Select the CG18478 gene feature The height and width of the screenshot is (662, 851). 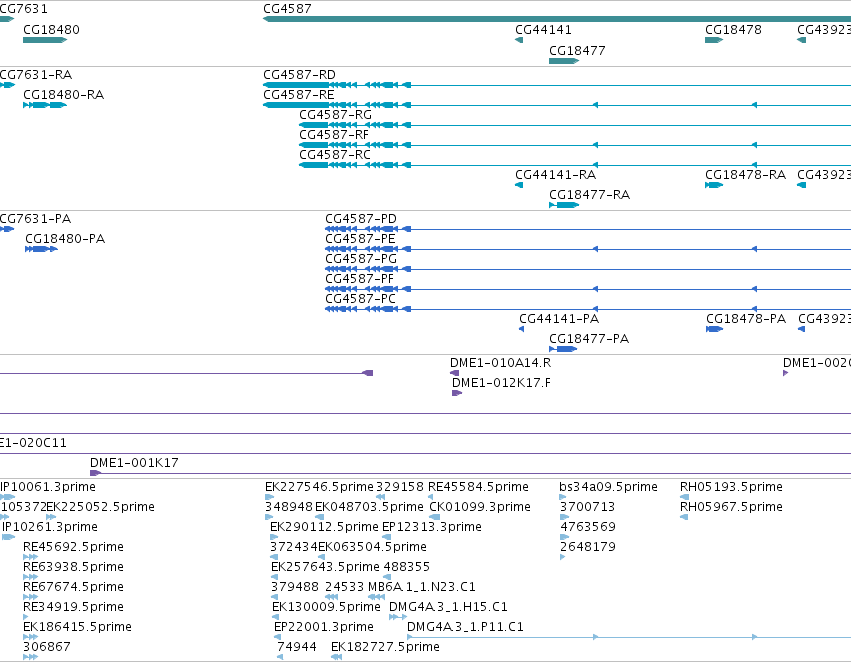(x=714, y=40)
